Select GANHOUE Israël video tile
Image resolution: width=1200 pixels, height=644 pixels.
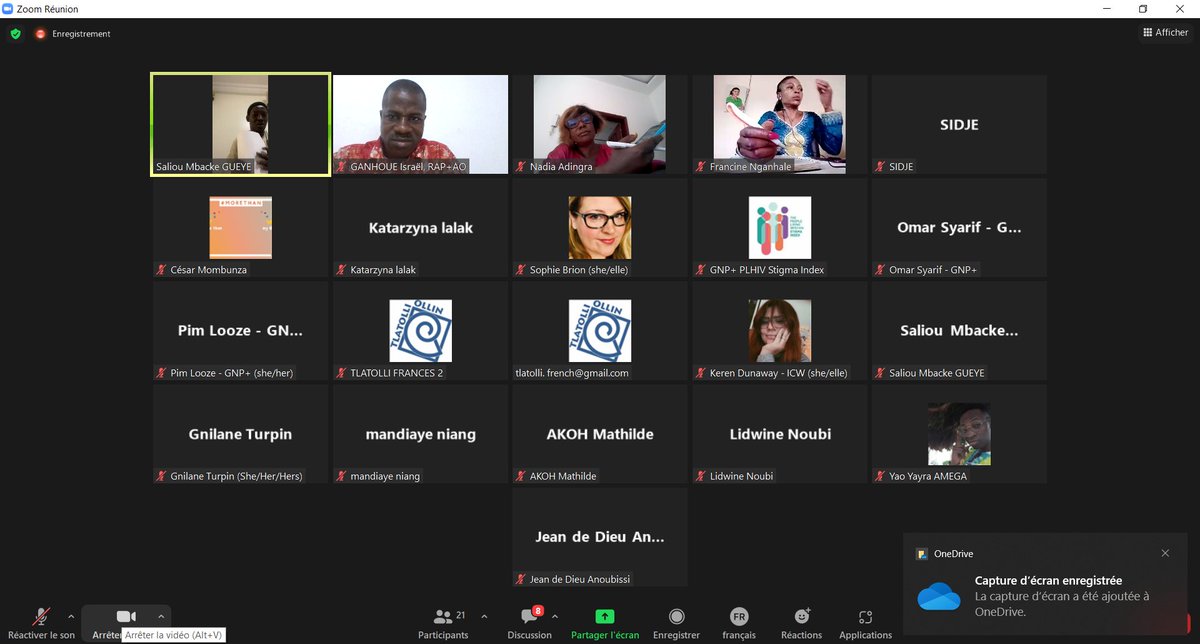click(420, 125)
